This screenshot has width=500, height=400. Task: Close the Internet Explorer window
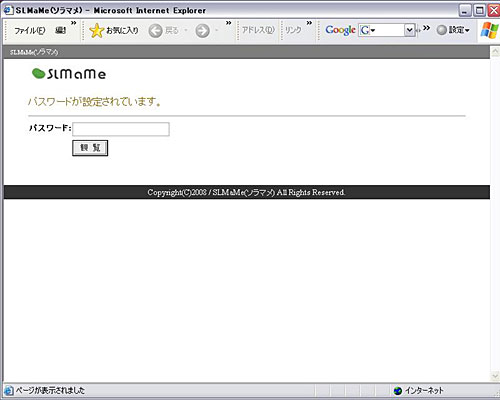coord(494,11)
